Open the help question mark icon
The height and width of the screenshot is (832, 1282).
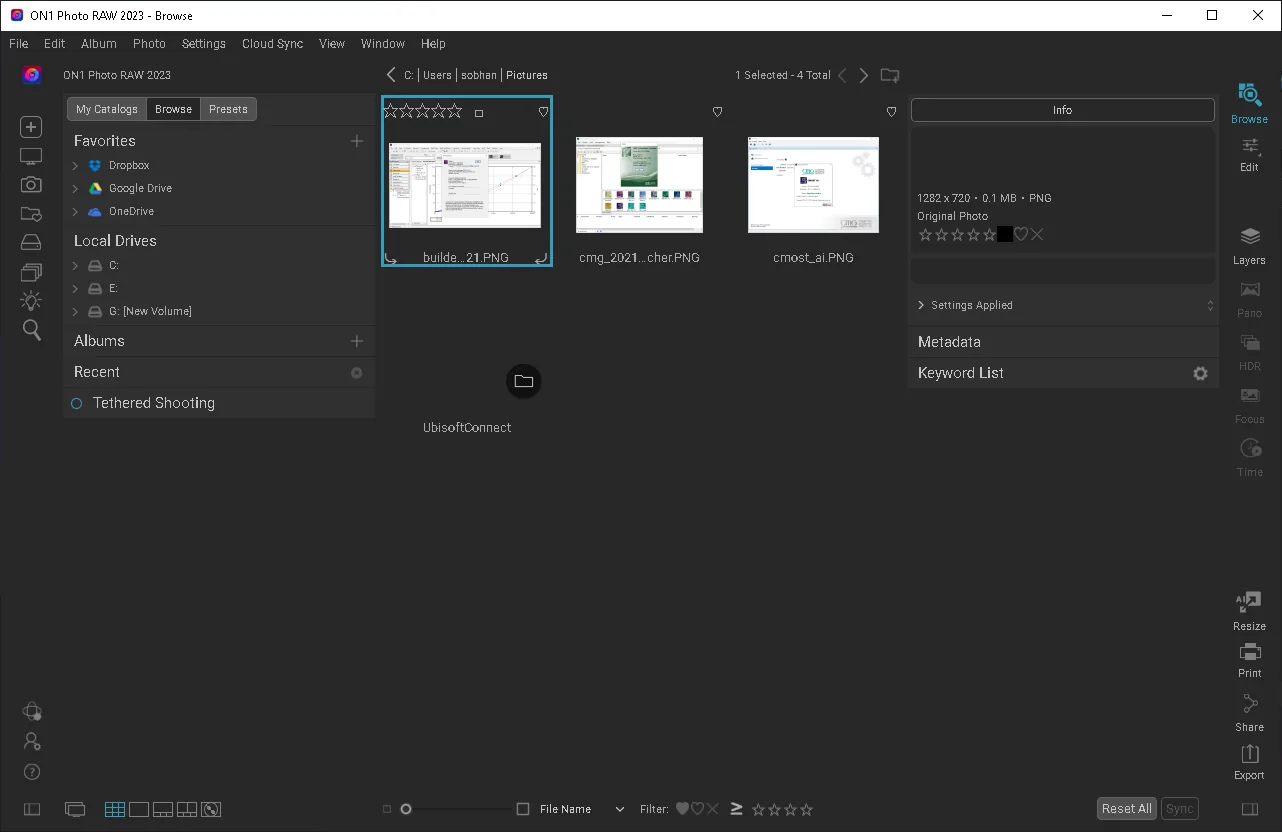coord(31,772)
